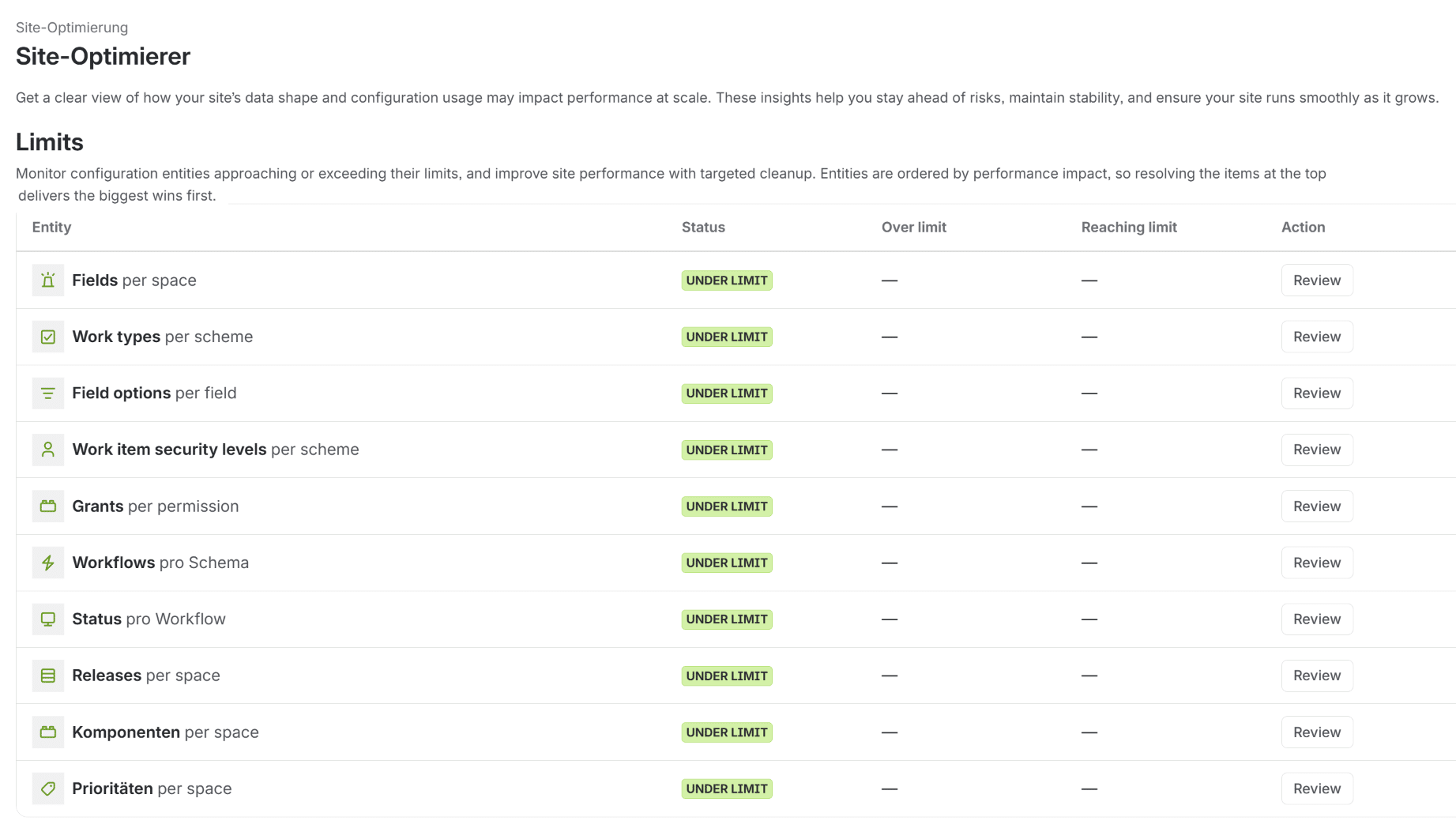Screen dimensions: 1456x832
Task: Review Workflows pro Schema
Action: click(1317, 563)
